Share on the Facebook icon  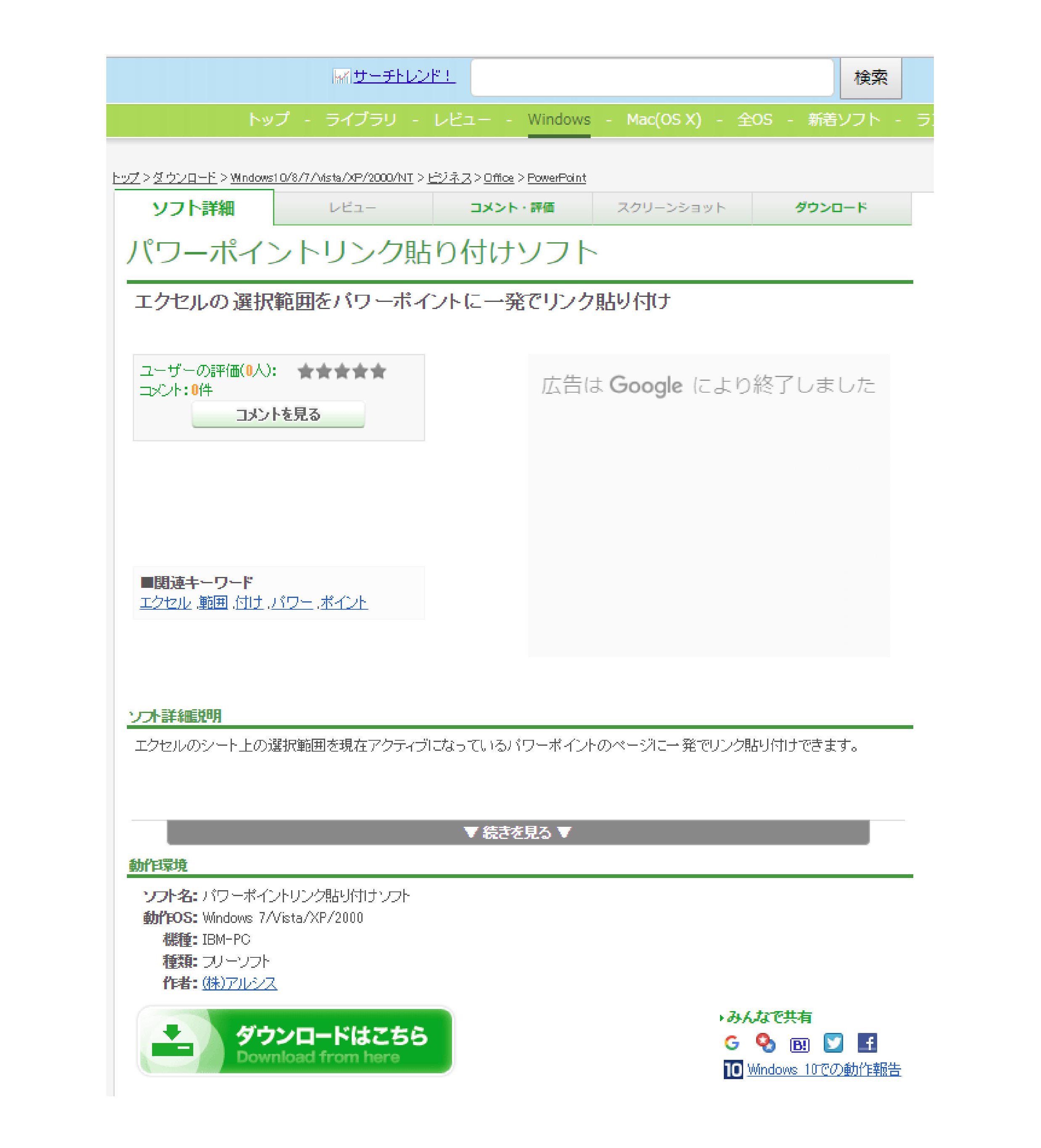point(867,1043)
